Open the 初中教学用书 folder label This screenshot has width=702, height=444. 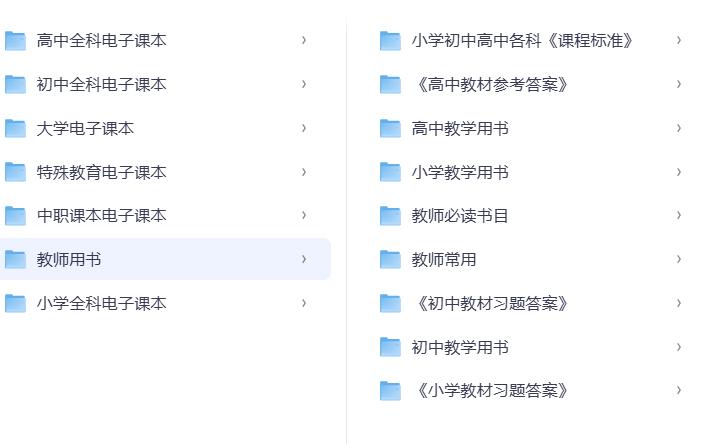point(460,347)
